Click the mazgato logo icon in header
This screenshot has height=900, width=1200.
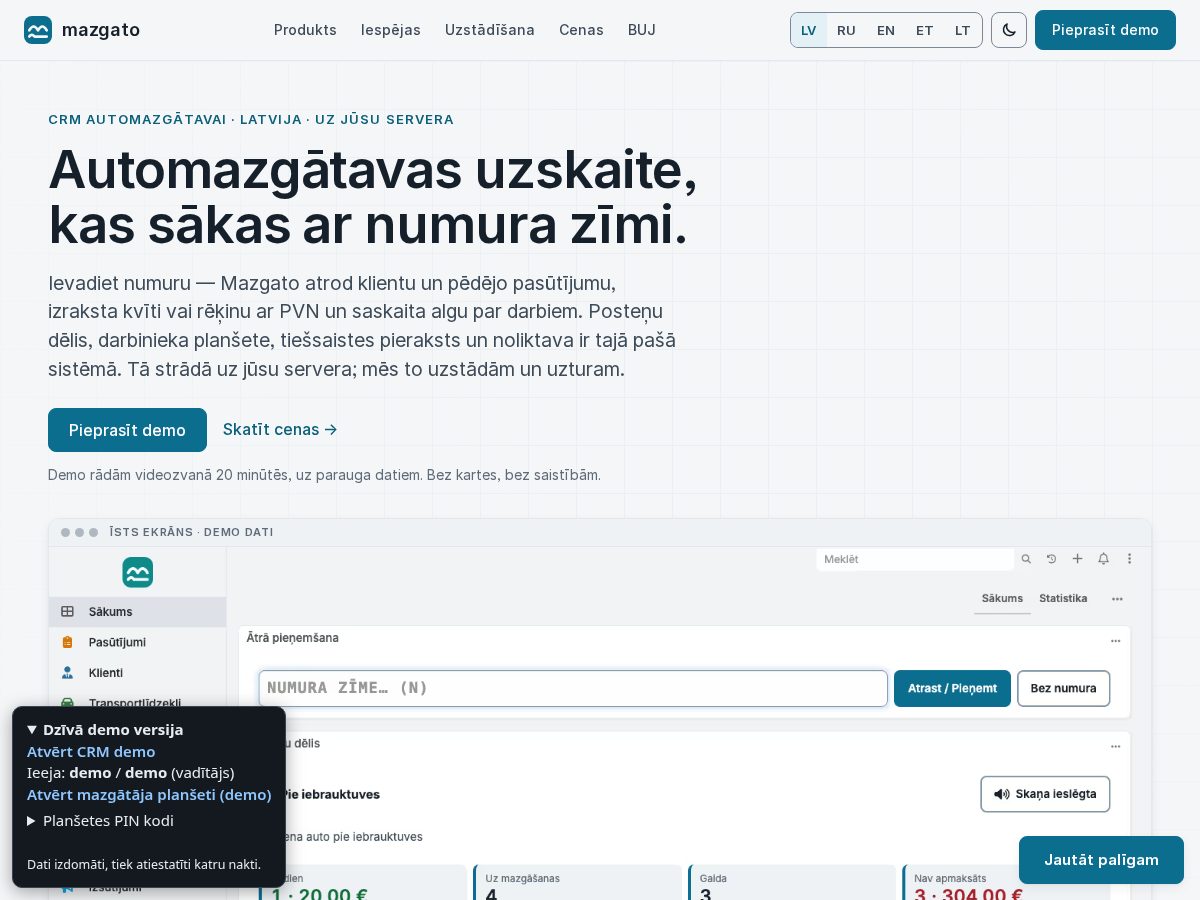pyautogui.click(x=38, y=30)
